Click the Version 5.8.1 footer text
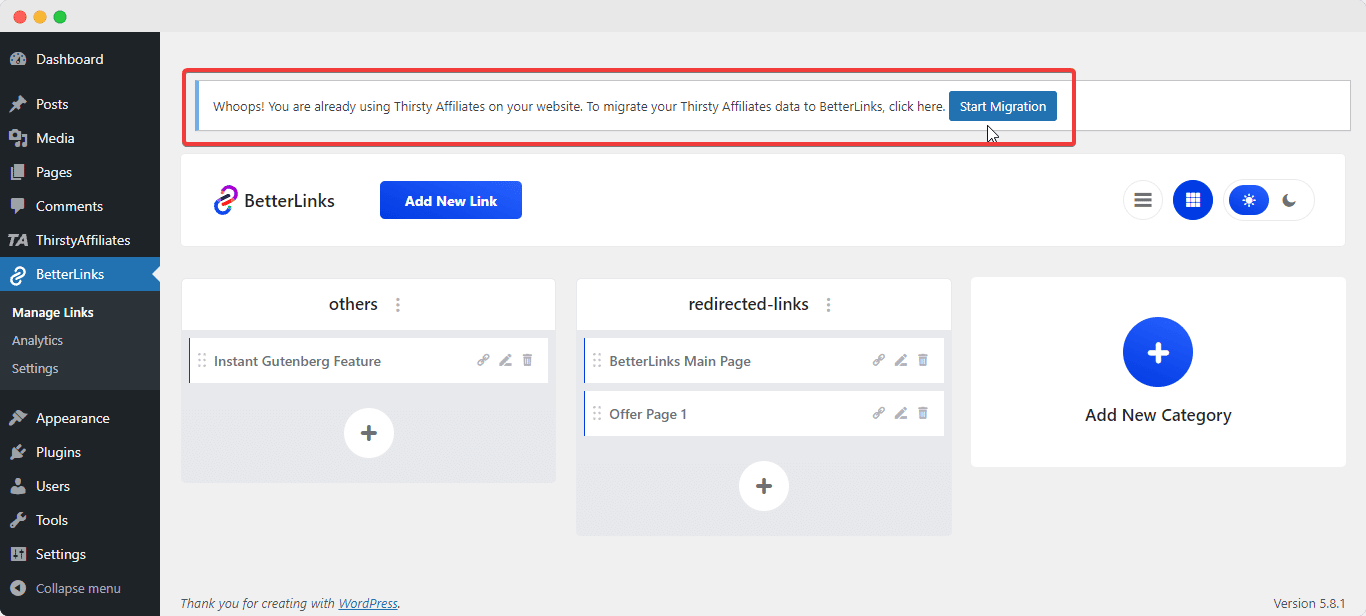 [x=1309, y=603]
